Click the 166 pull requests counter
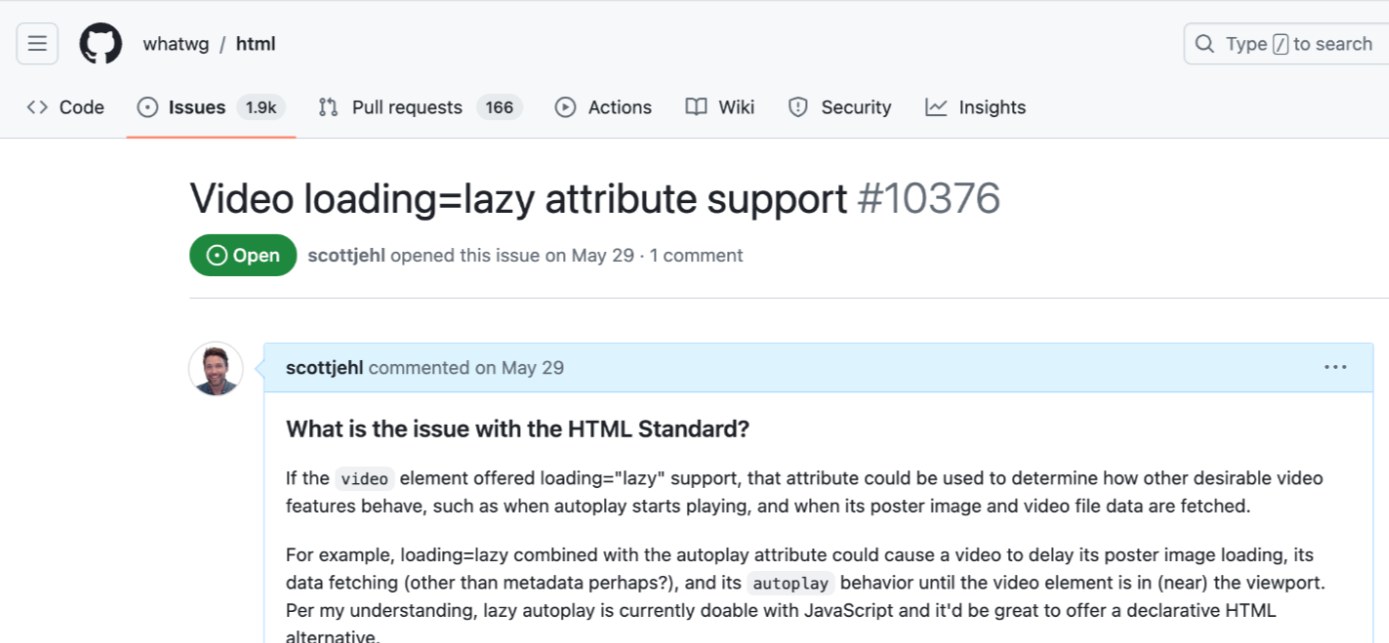Viewport: 1389px width, 643px height. [x=499, y=107]
